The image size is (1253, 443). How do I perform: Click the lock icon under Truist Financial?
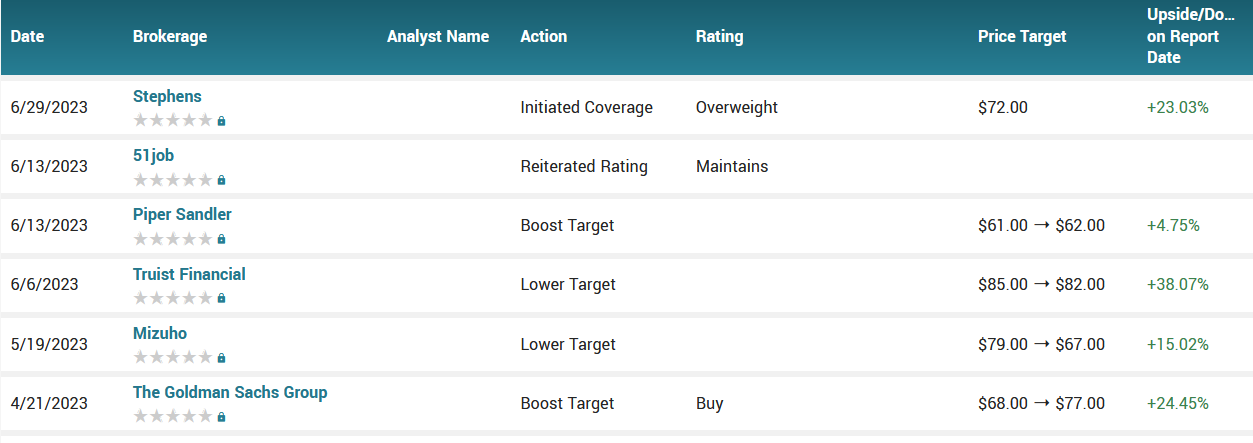tap(222, 299)
